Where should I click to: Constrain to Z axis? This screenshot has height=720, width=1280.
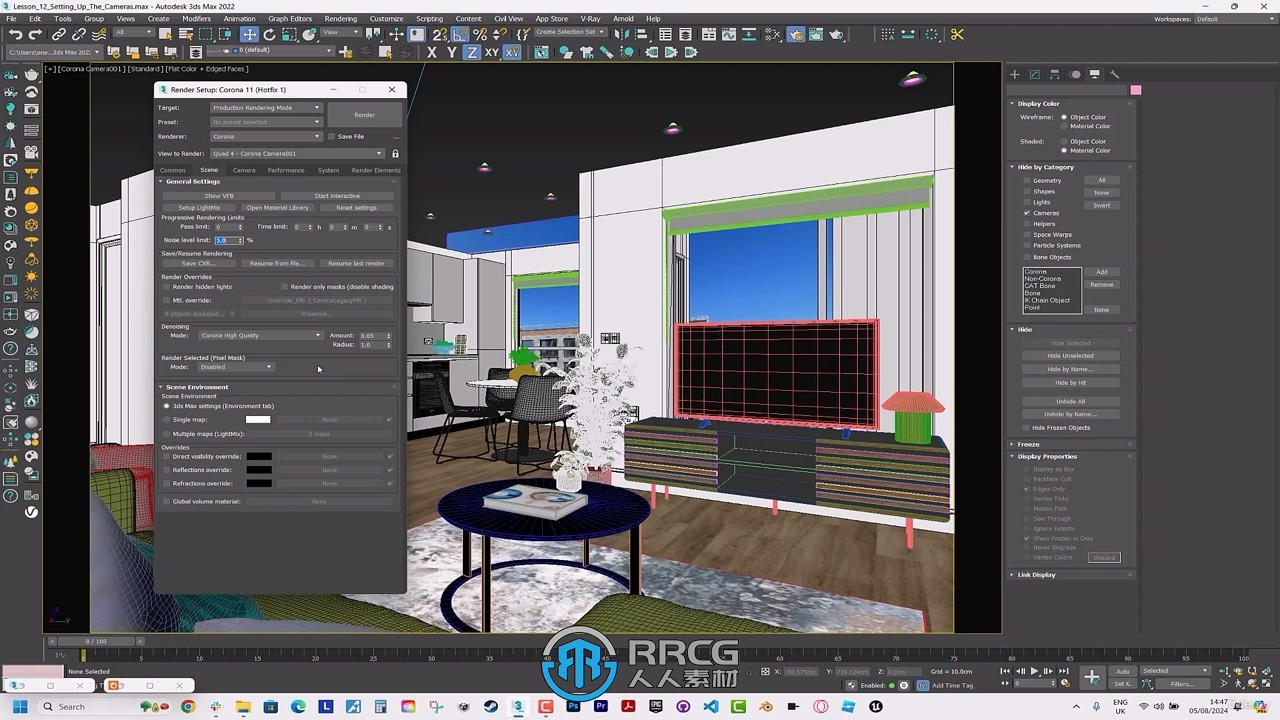[x=472, y=52]
